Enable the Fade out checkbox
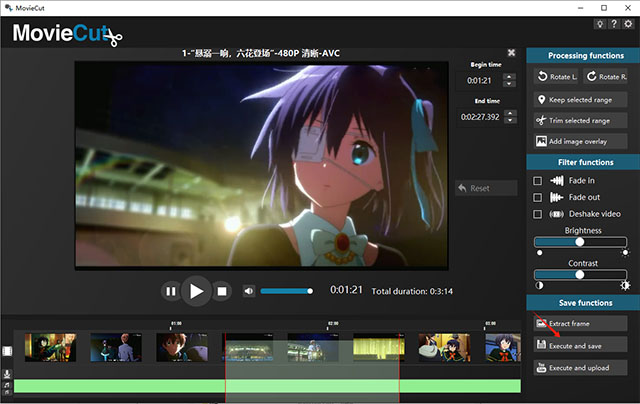Viewport: 640px width, 404px height. [x=539, y=197]
